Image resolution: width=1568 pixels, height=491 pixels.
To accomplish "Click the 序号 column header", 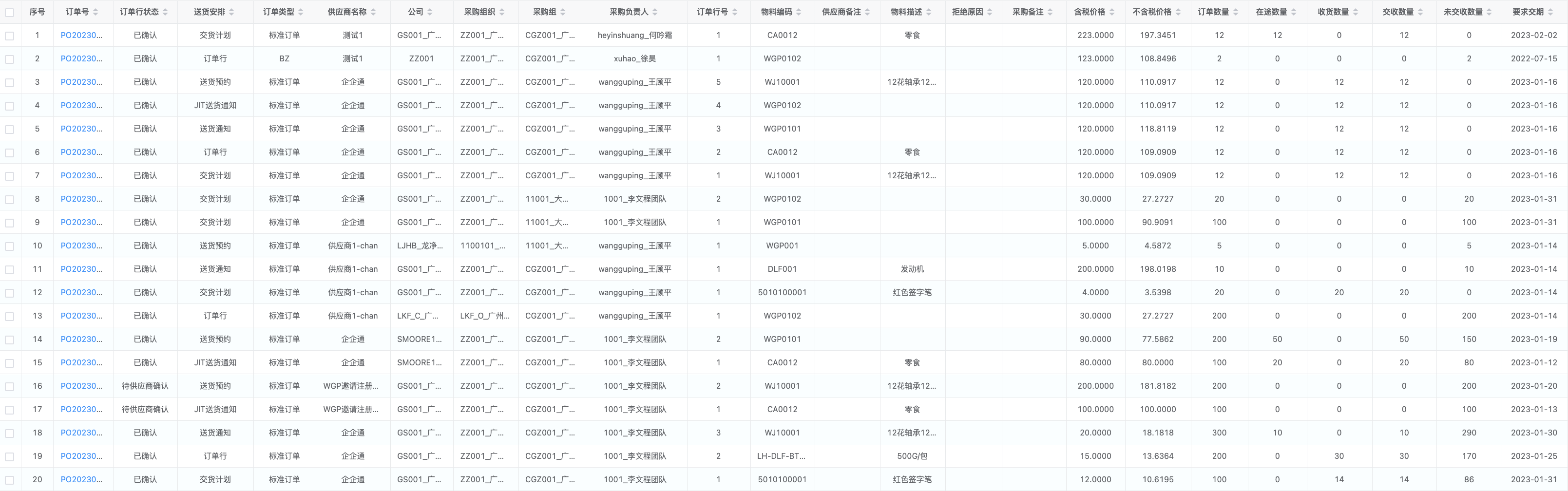I will [37, 12].
